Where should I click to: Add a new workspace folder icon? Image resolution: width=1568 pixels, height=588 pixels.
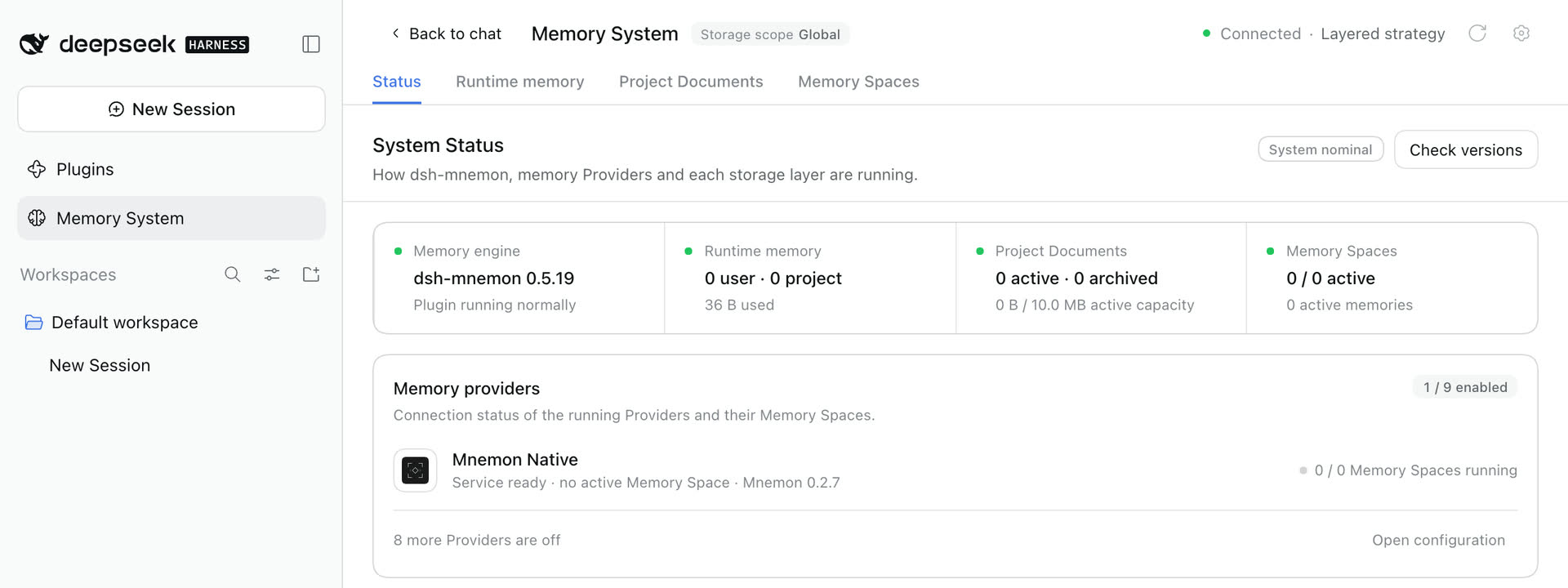(311, 274)
